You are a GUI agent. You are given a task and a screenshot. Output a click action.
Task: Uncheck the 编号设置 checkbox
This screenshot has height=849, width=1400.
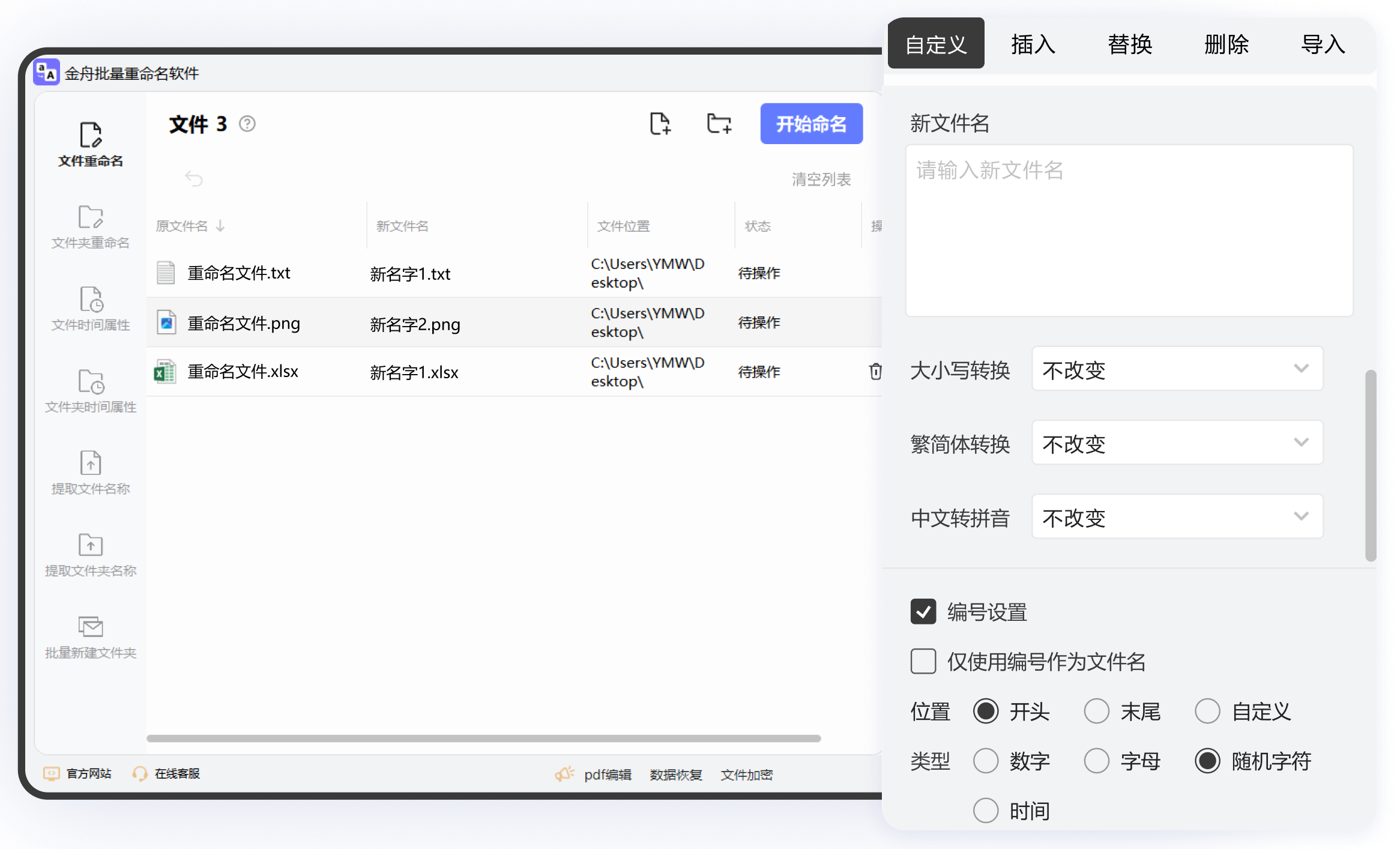coord(923,612)
